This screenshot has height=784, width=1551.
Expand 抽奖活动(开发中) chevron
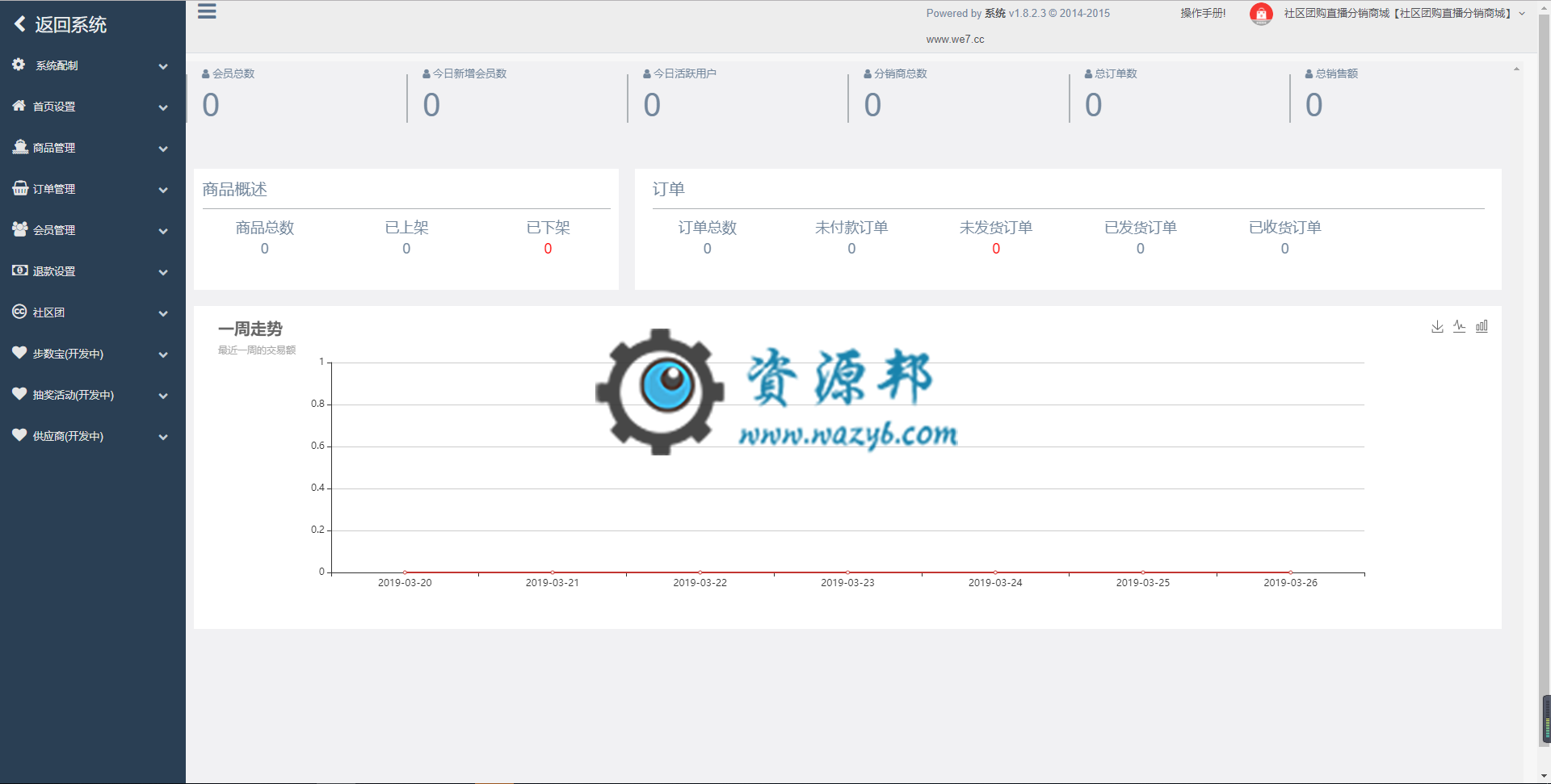(163, 396)
